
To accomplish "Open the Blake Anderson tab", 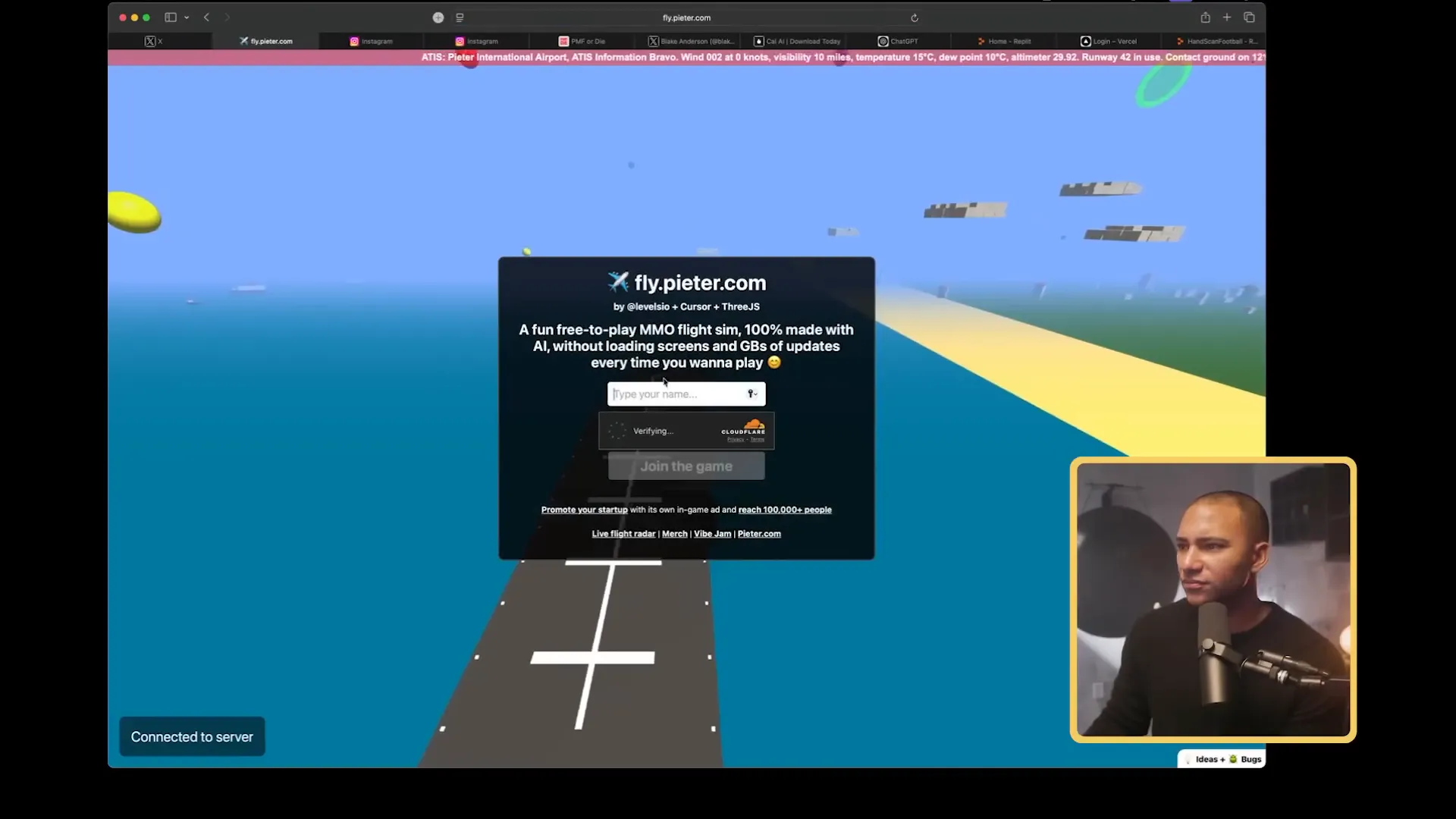I will click(x=691, y=41).
